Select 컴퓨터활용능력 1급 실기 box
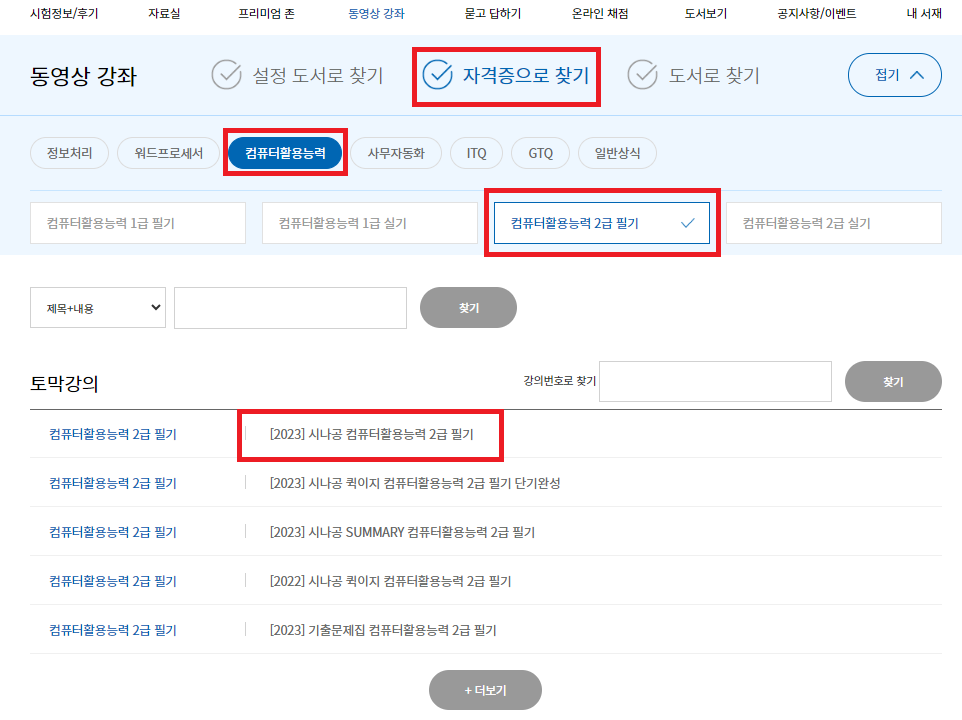Screen dimensions: 962x720 (370, 223)
